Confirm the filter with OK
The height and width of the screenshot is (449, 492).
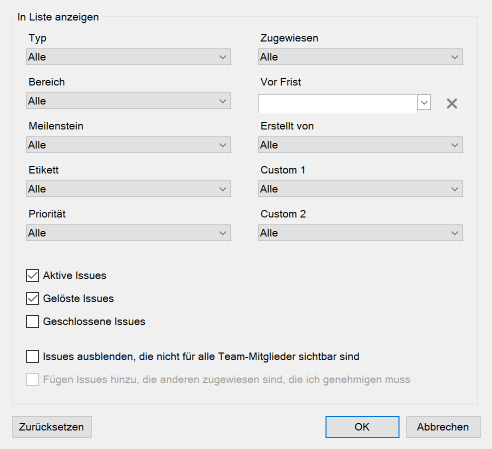coord(362,427)
